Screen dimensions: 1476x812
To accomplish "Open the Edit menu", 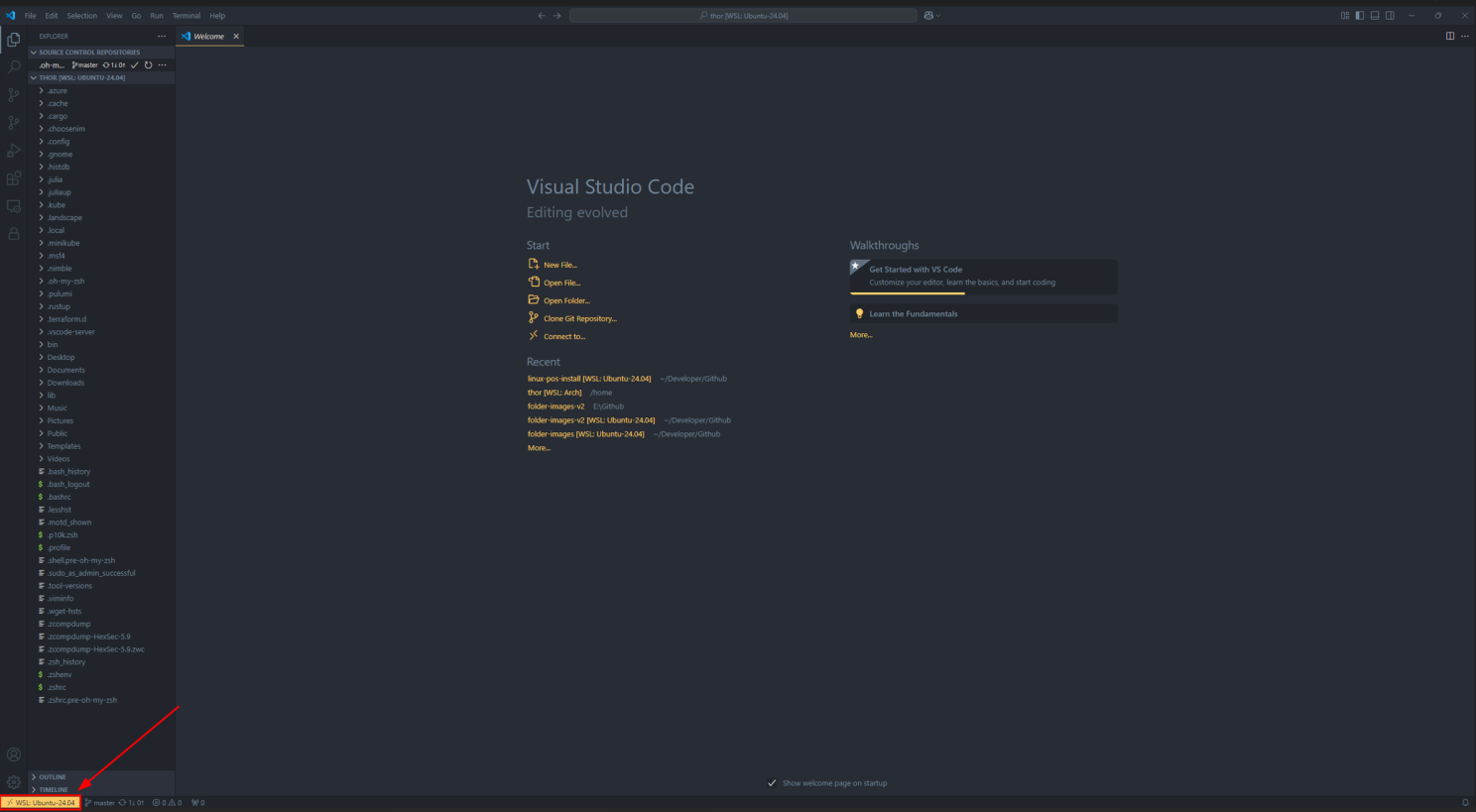I will tap(52, 16).
